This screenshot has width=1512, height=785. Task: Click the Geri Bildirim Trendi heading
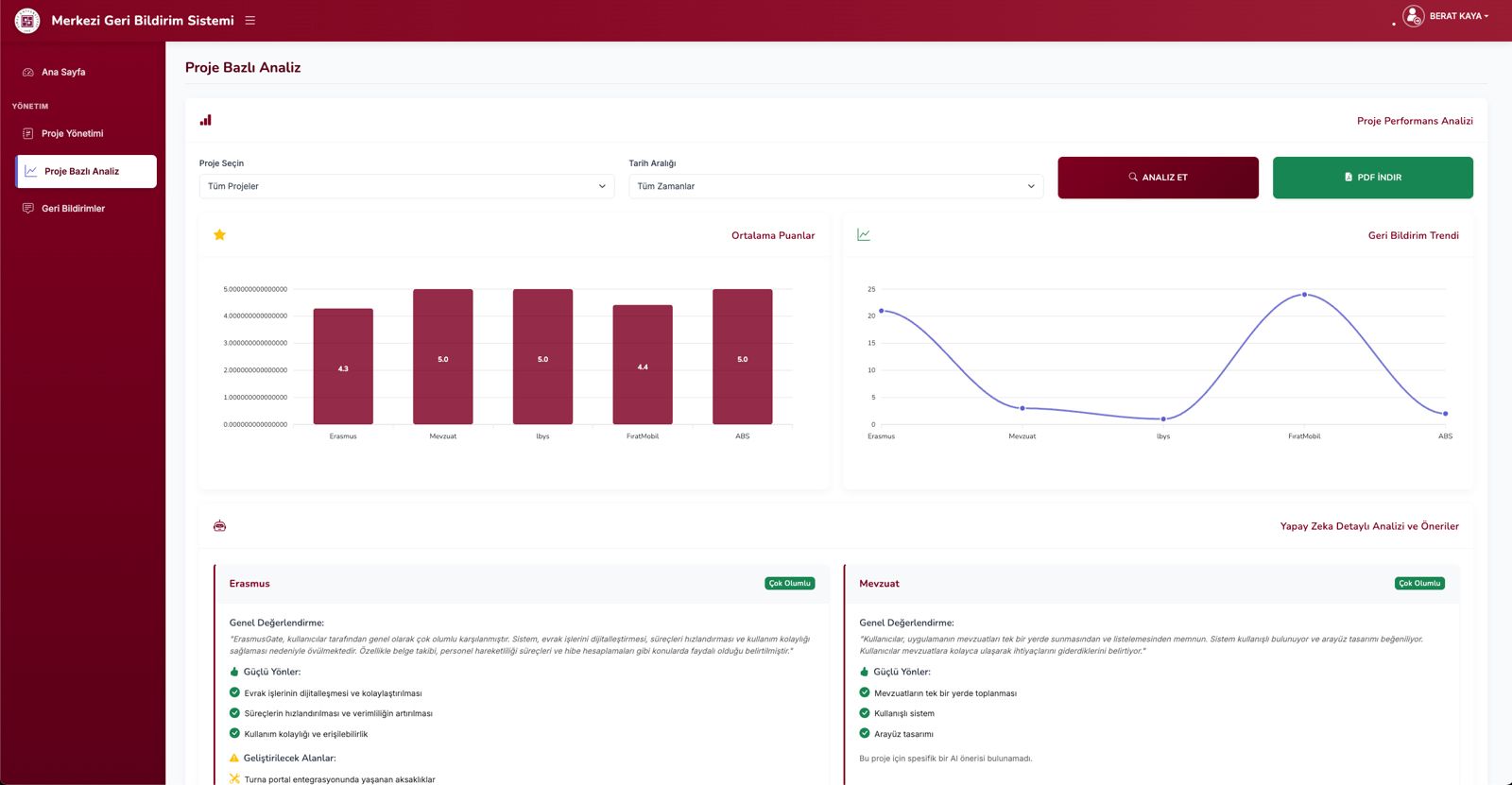click(x=1414, y=235)
